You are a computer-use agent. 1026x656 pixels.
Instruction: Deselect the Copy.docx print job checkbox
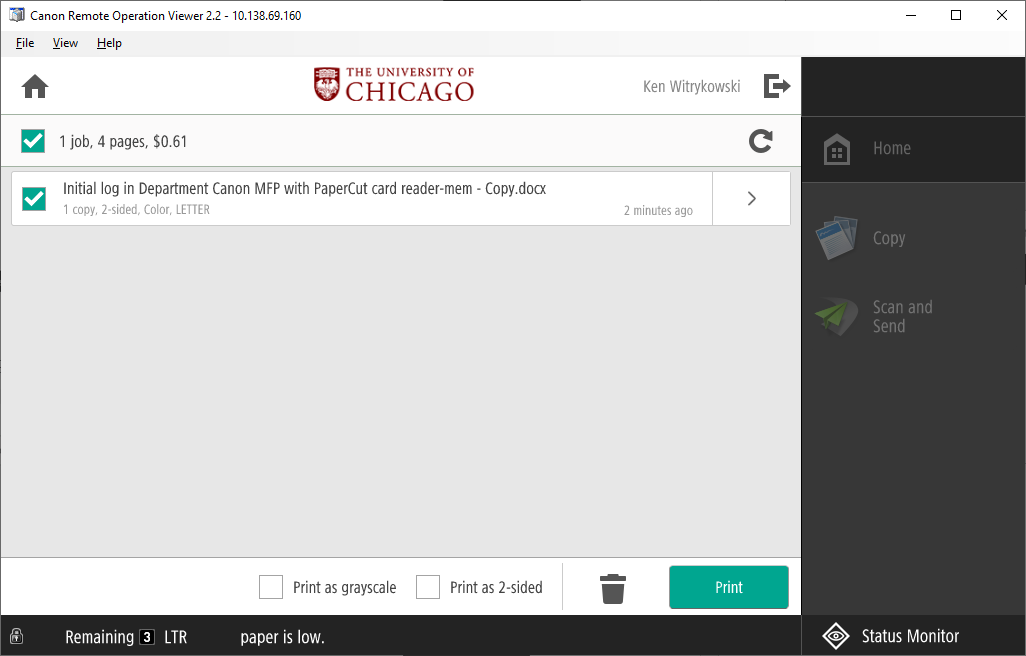click(x=33, y=198)
